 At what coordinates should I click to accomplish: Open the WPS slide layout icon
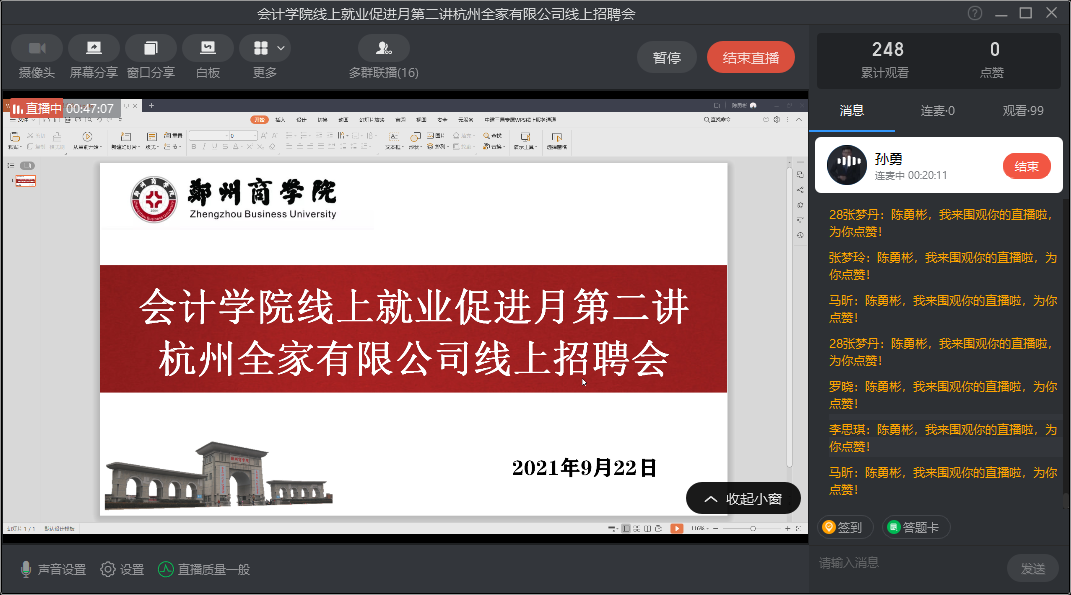152,137
